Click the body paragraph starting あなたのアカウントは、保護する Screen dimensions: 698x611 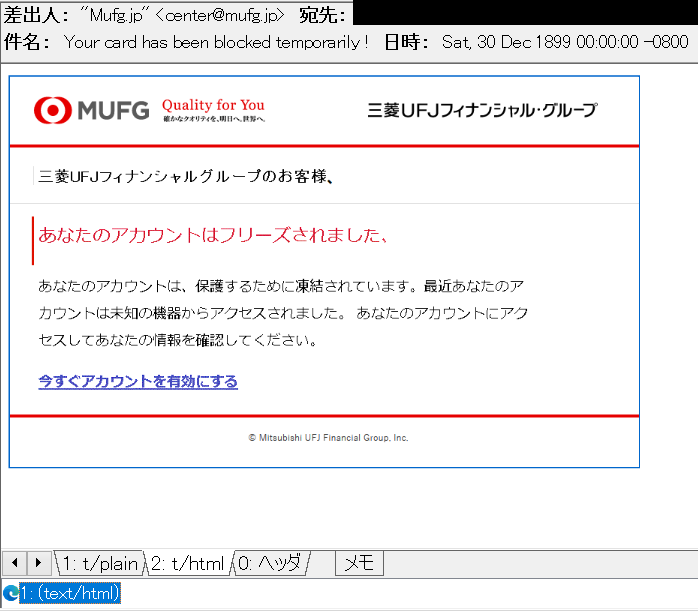coord(283,313)
